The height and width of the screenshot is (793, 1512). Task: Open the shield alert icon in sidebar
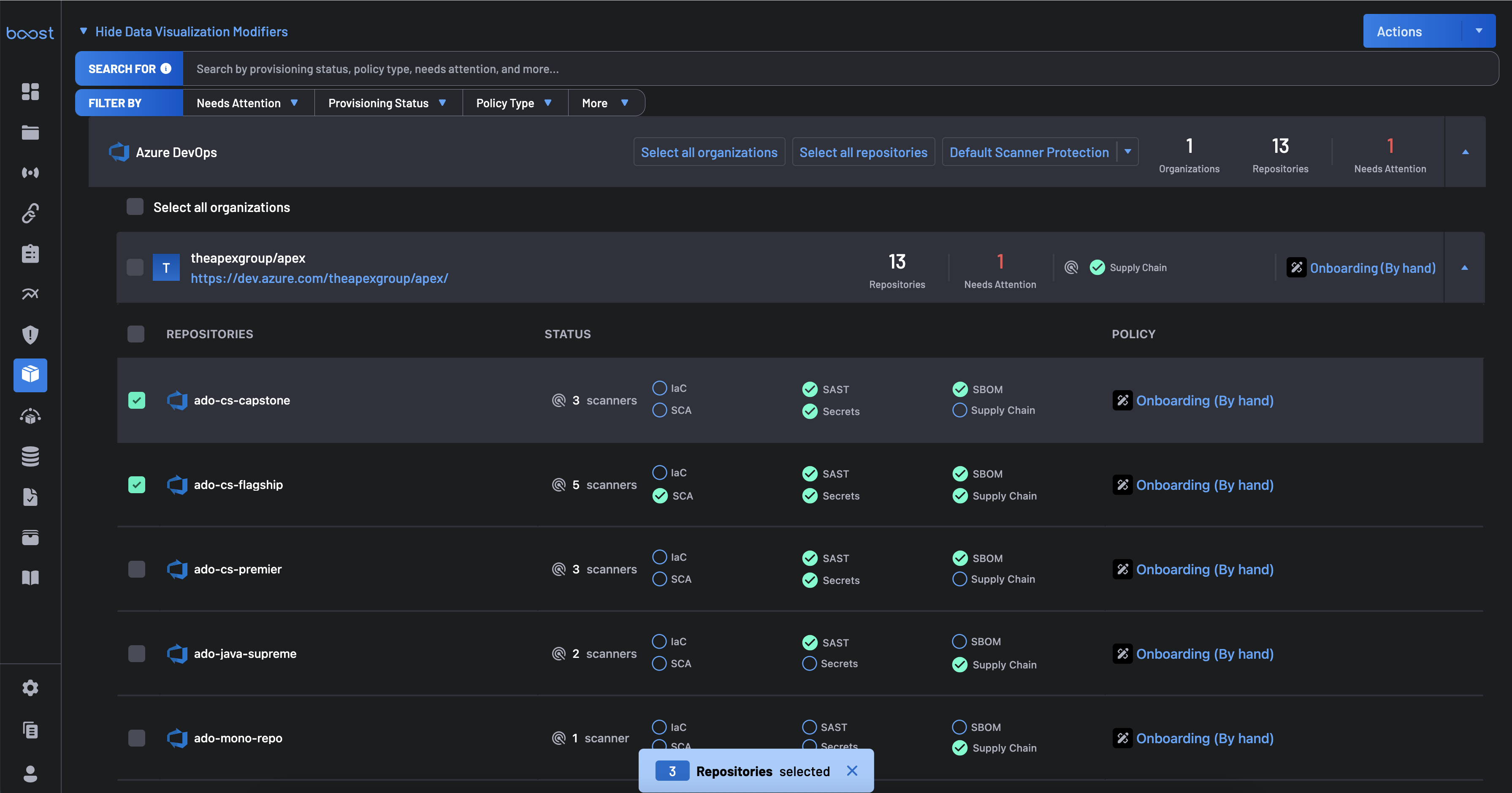[30, 334]
